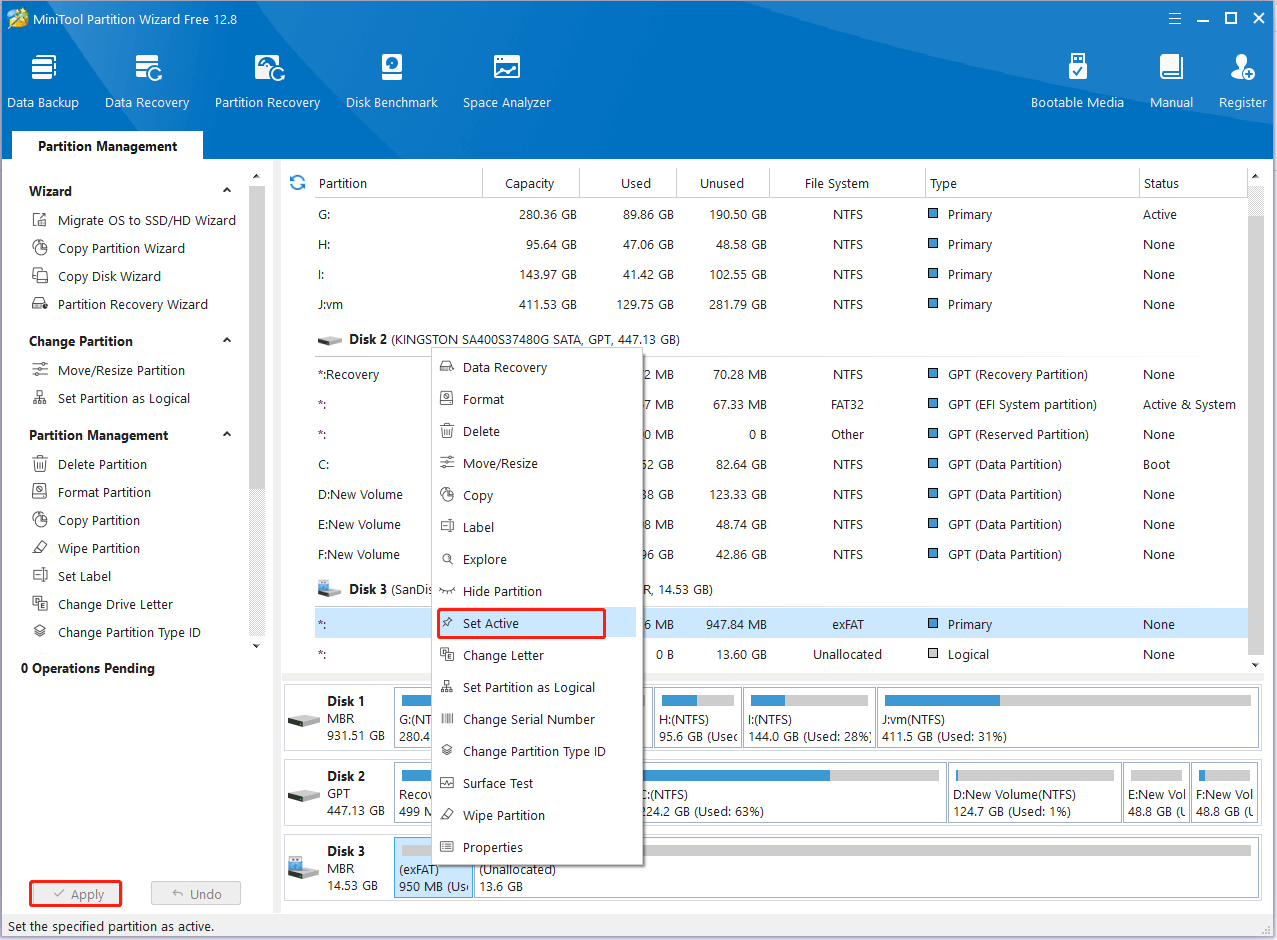
Task: Open the Manual
Action: (x=1171, y=81)
